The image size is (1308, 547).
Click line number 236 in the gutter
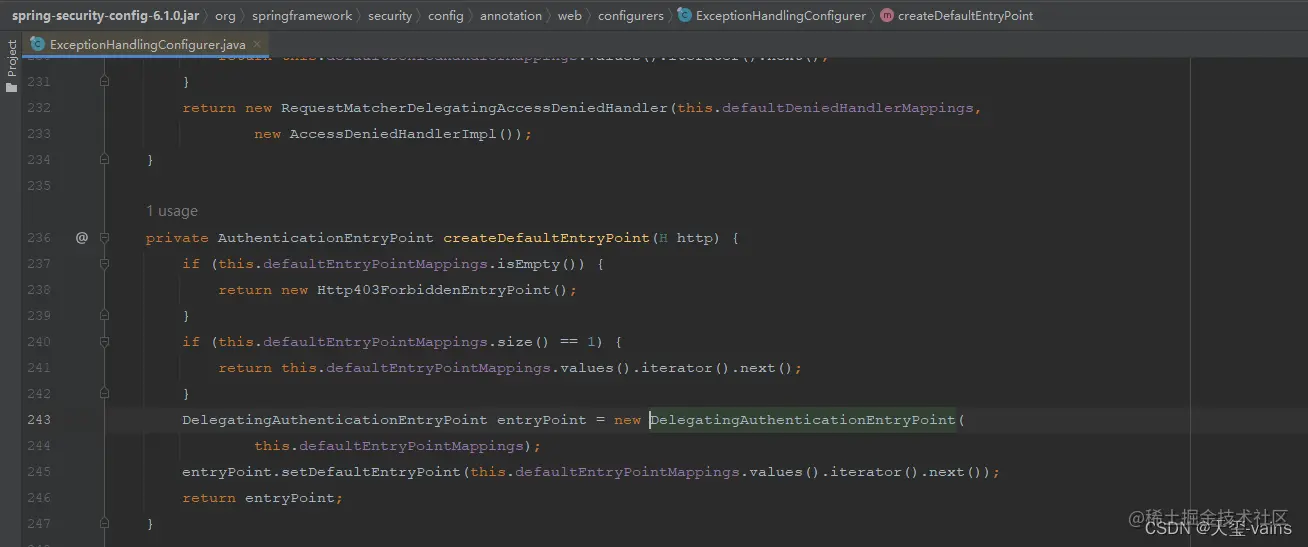tap(39, 238)
